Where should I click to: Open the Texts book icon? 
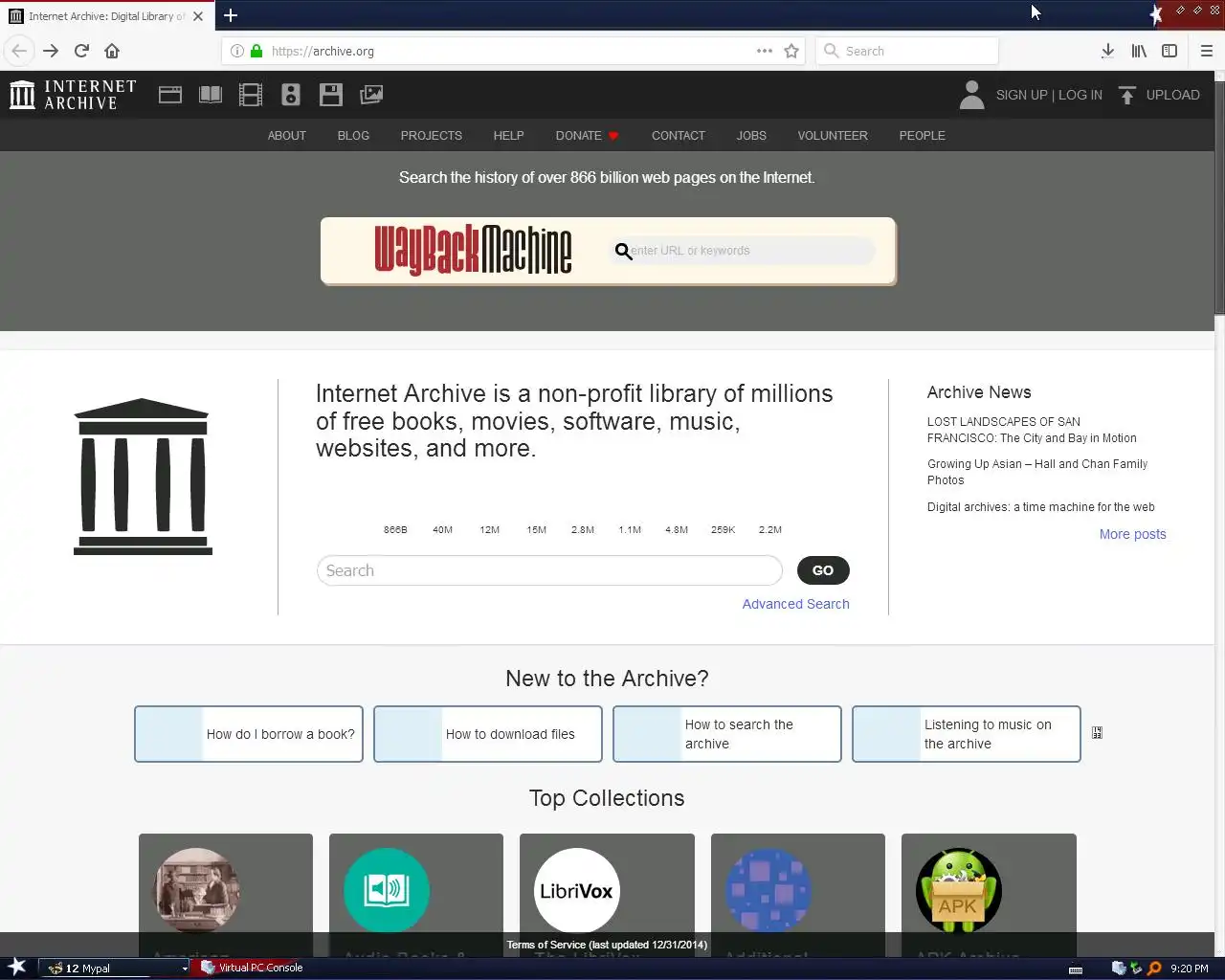point(211,95)
